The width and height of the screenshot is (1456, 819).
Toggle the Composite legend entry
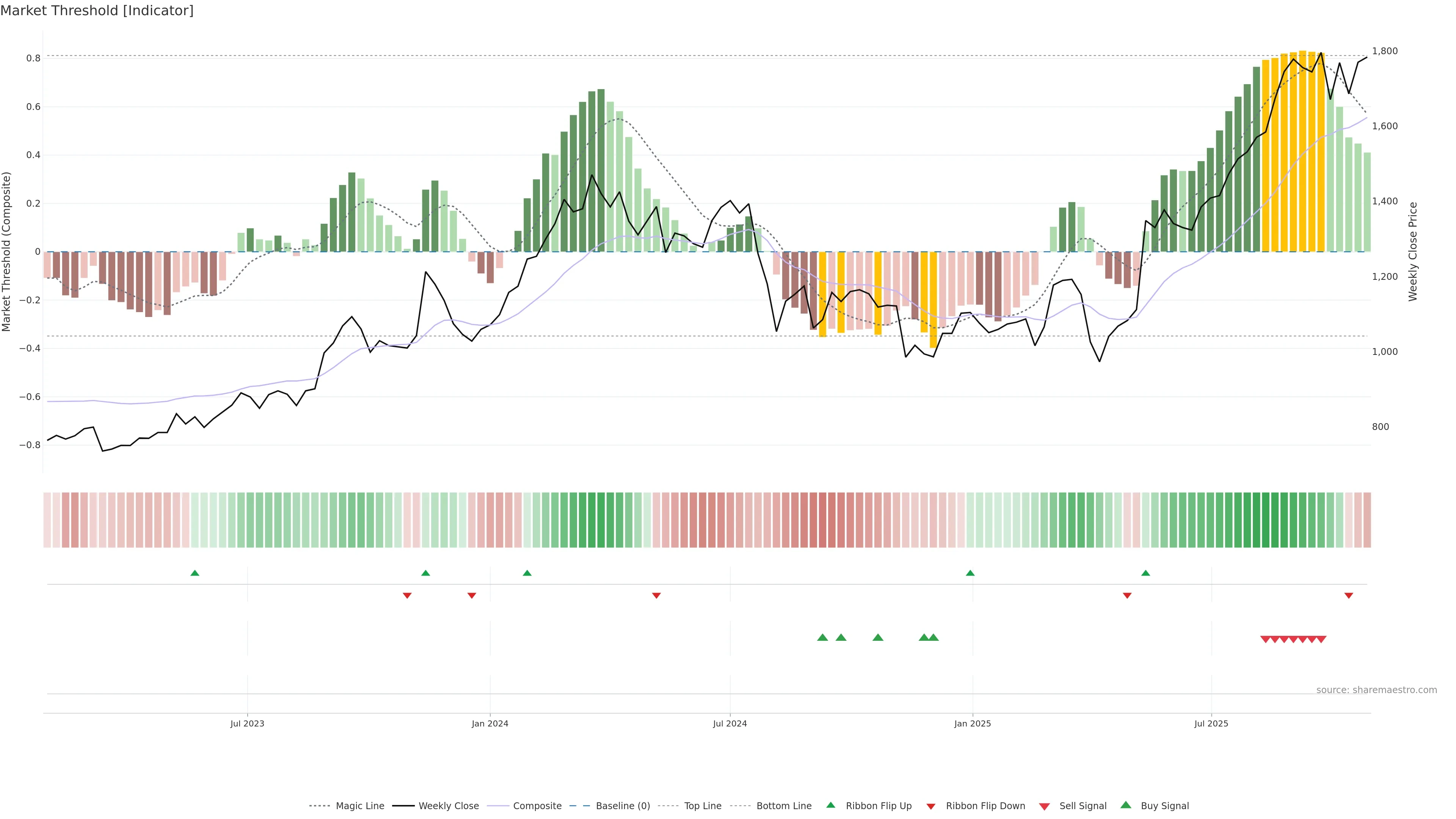(x=537, y=806)
